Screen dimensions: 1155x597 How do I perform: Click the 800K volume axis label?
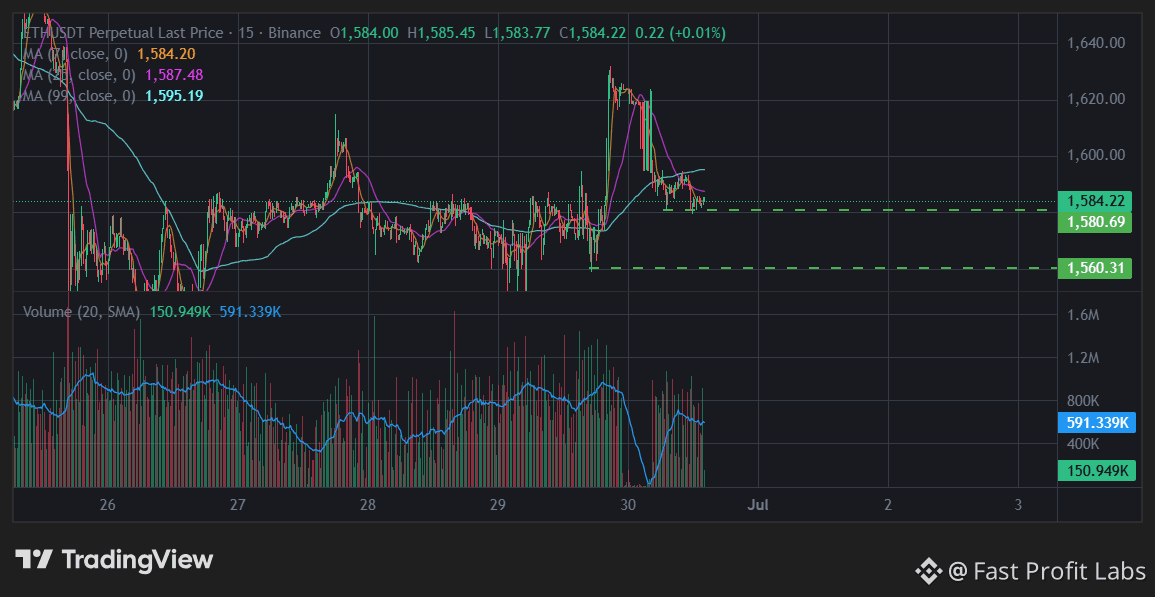[x=1083, y=401]
